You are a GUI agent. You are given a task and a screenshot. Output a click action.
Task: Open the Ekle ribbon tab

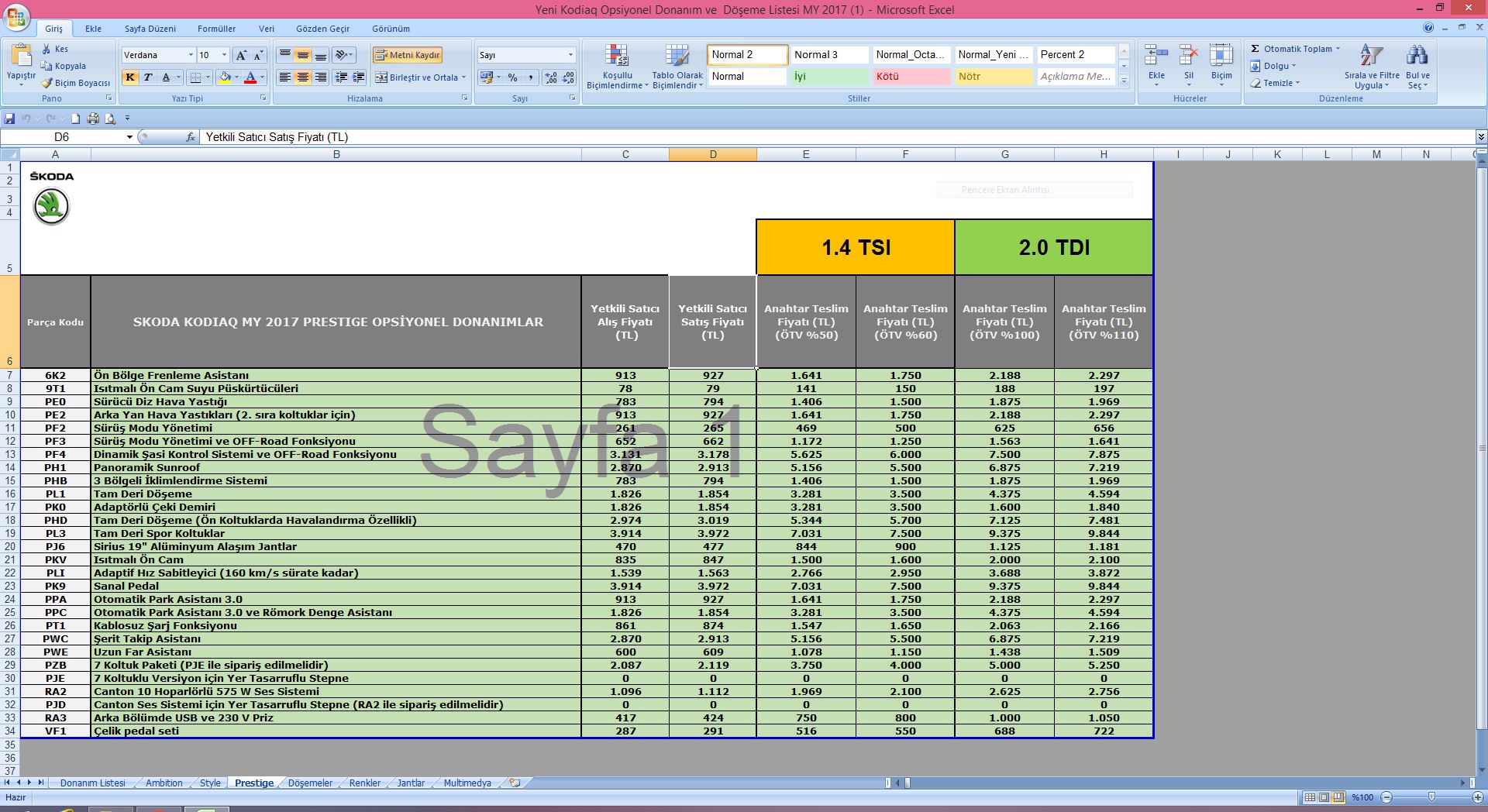click(x=93, y=29)
